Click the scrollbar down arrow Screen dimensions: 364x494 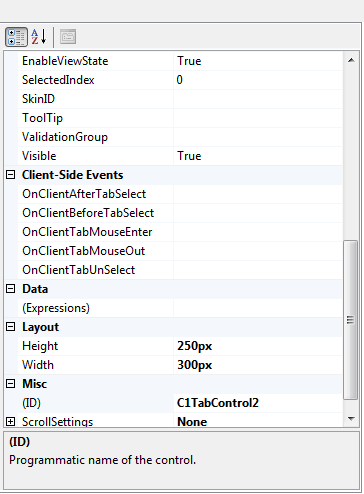[x=351, y=419]
